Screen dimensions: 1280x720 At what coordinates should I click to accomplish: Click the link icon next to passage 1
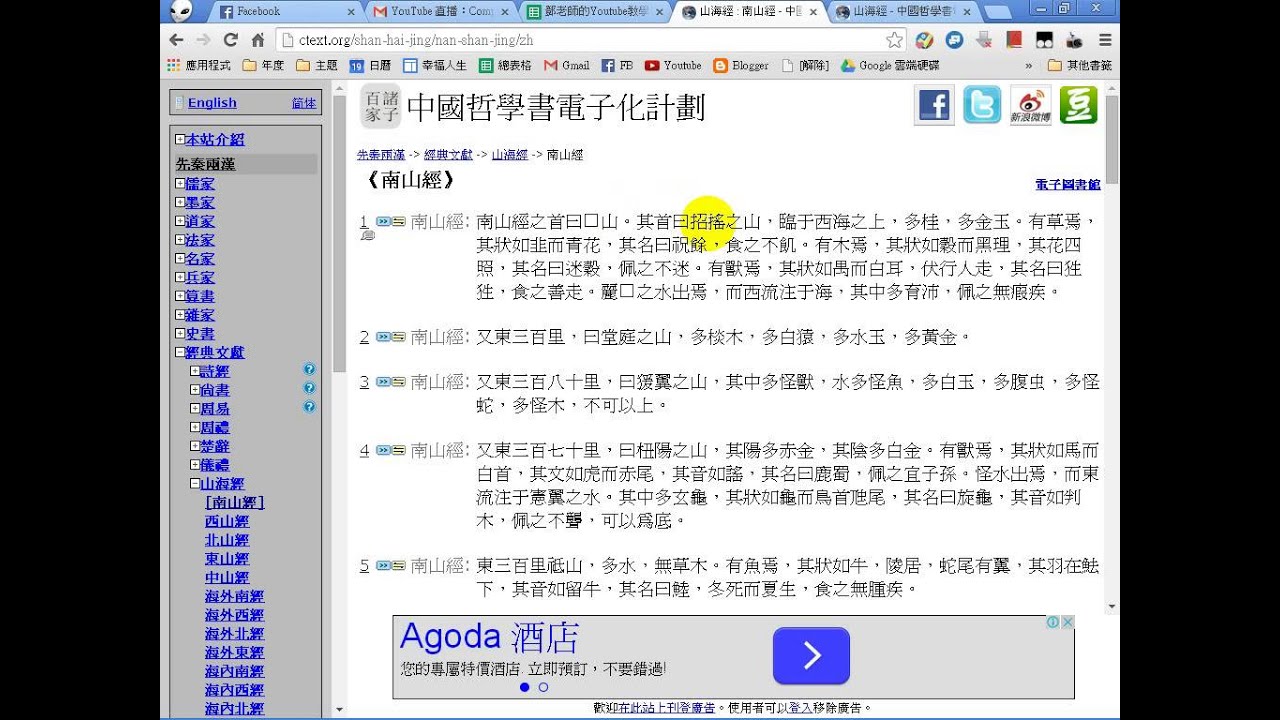point(390,221)
